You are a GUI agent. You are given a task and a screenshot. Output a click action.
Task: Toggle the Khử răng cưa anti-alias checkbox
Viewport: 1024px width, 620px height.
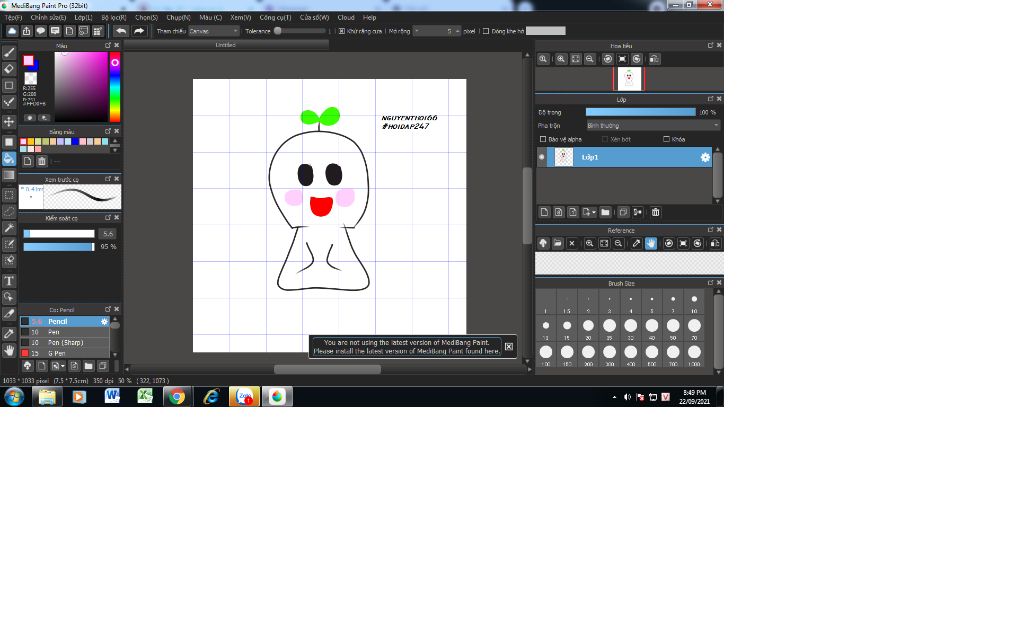pyautogui.click(x=342, y=31)
